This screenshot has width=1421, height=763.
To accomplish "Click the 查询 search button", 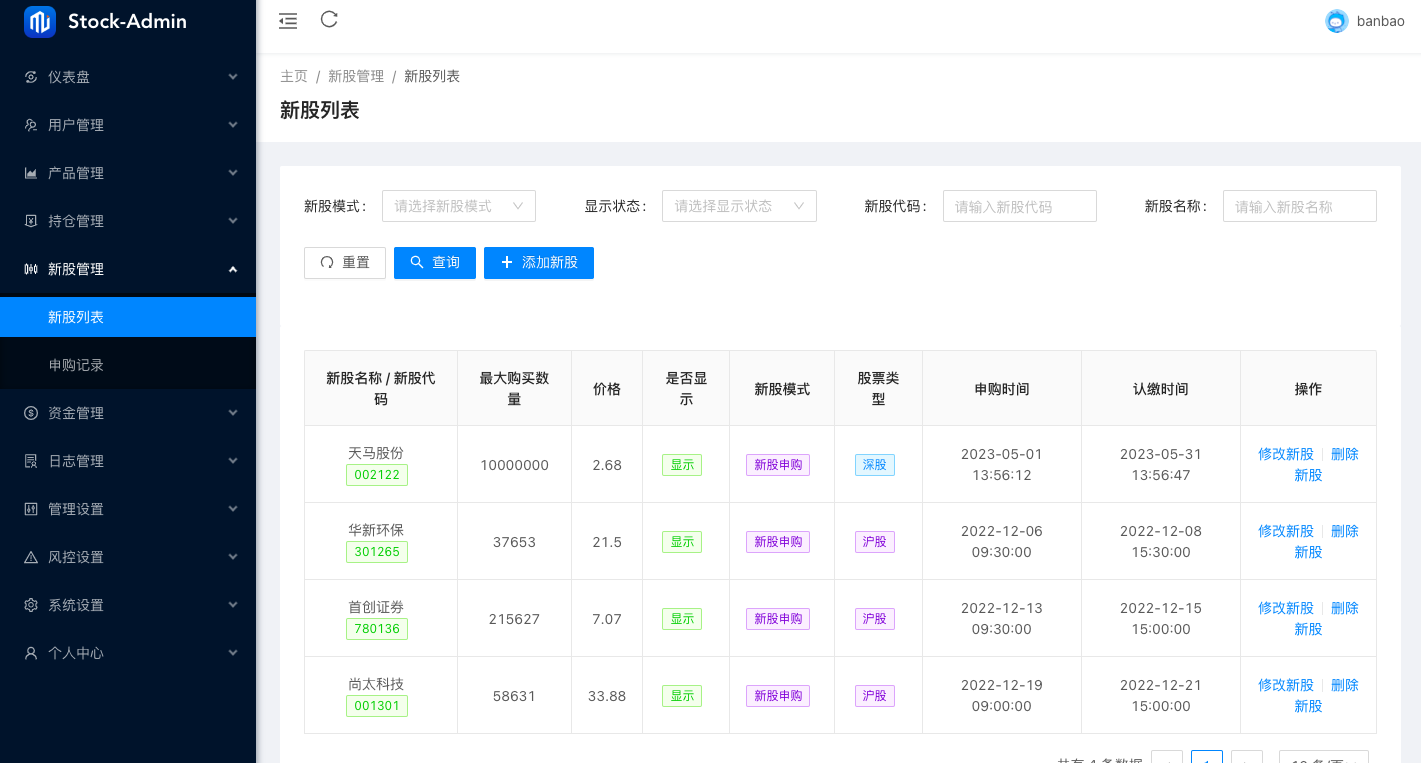I will pos(434,262).
